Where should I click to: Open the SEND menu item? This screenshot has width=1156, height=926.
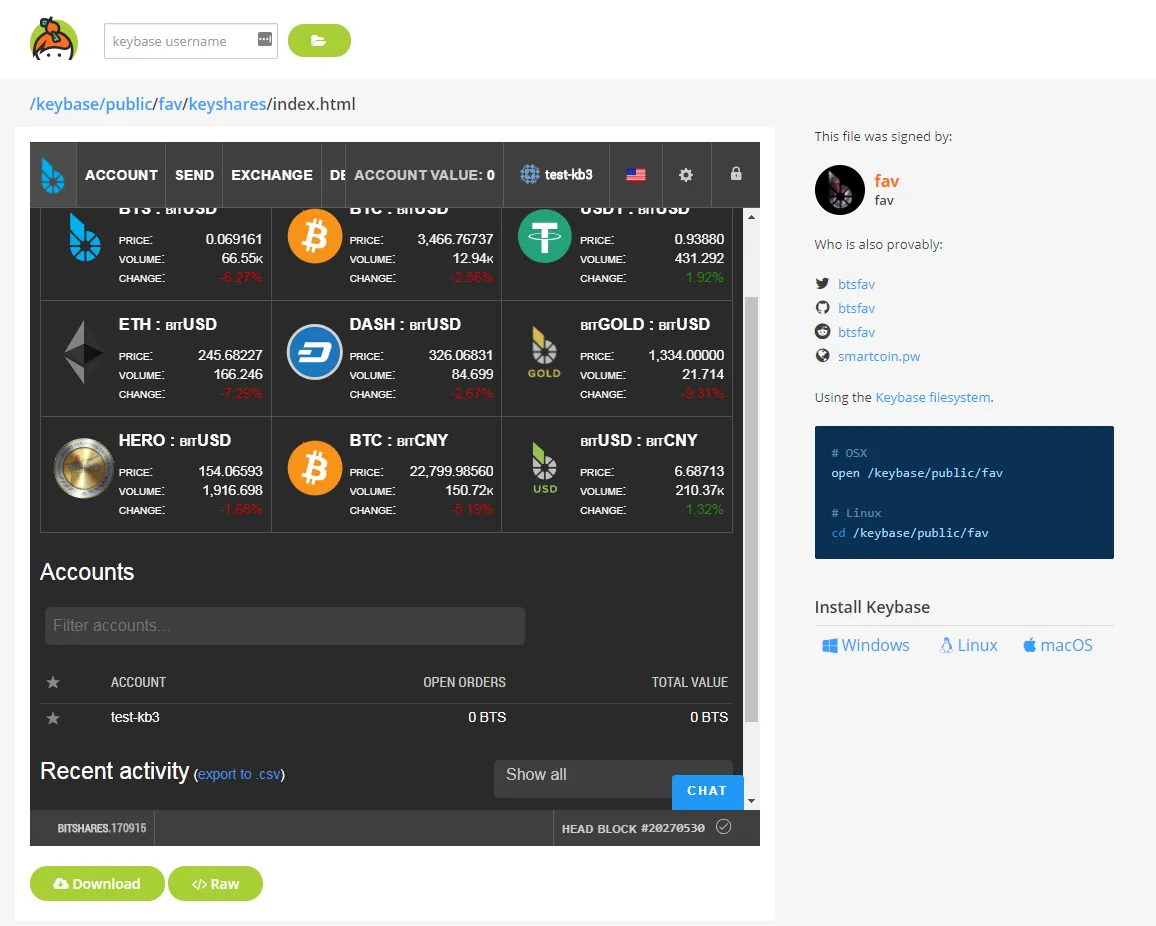194,175
